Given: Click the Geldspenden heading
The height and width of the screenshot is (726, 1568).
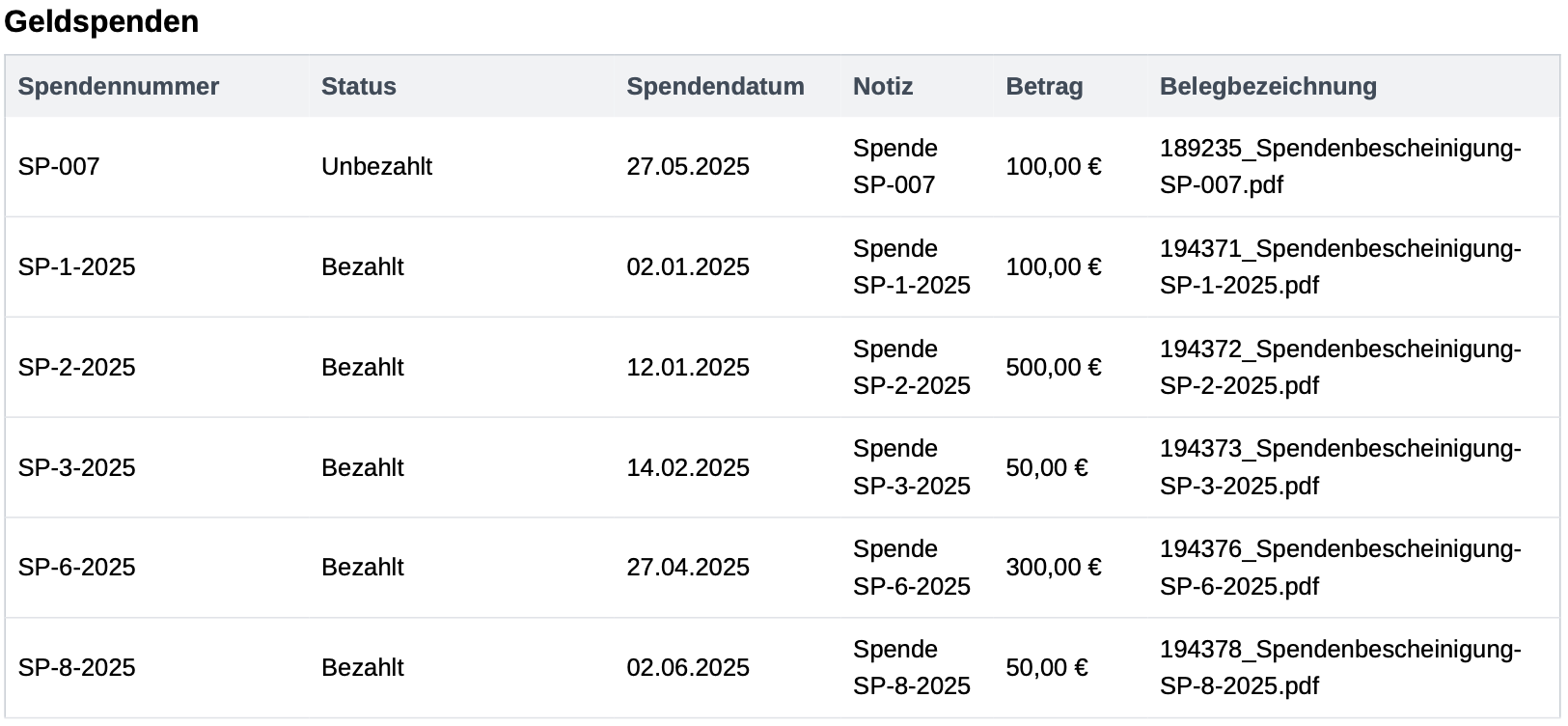Looking at the screenshot, I should click(x=101, y=21).
